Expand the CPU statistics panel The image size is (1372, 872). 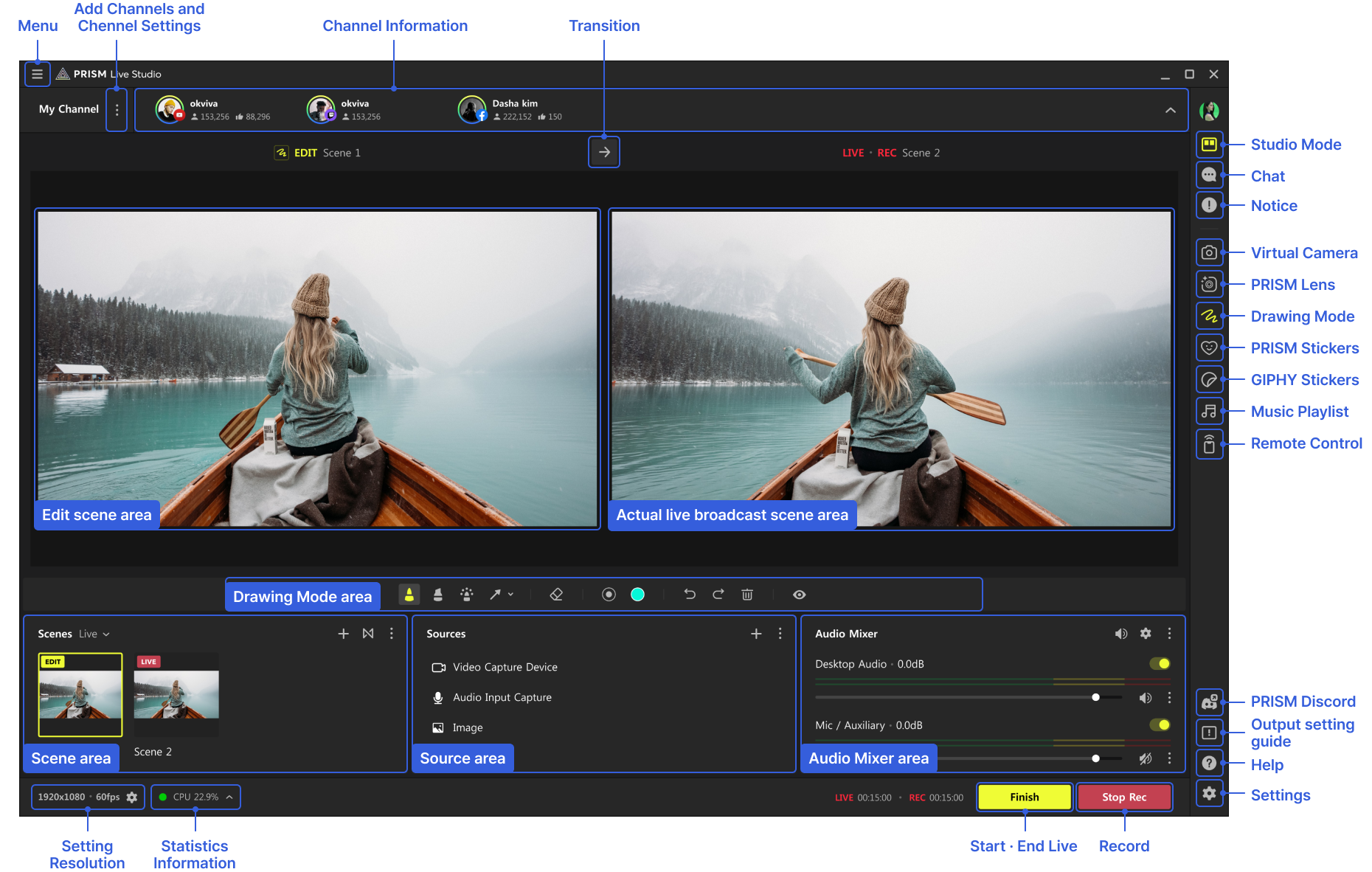229,797
